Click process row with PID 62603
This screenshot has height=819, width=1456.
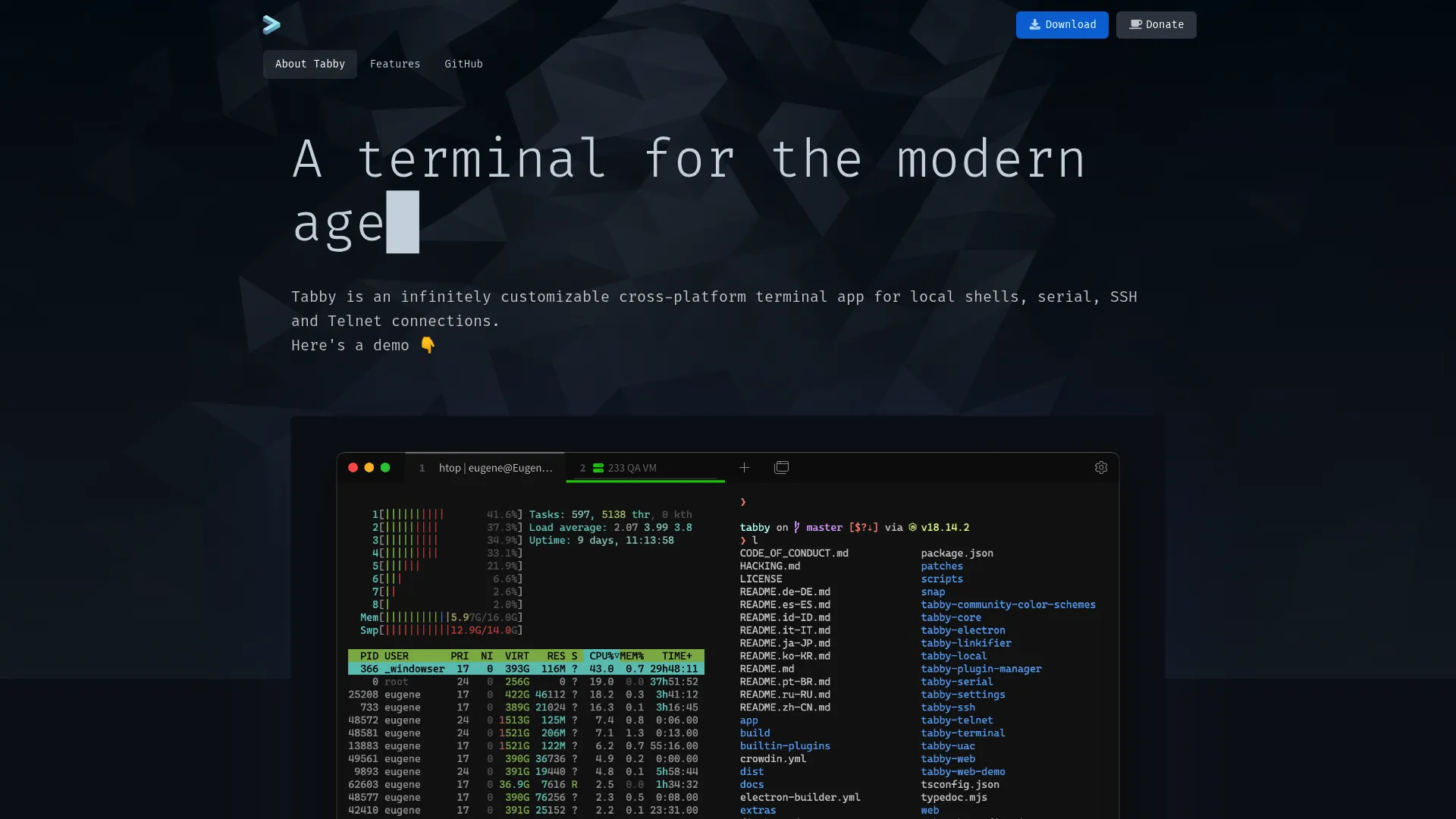[526, 785]
